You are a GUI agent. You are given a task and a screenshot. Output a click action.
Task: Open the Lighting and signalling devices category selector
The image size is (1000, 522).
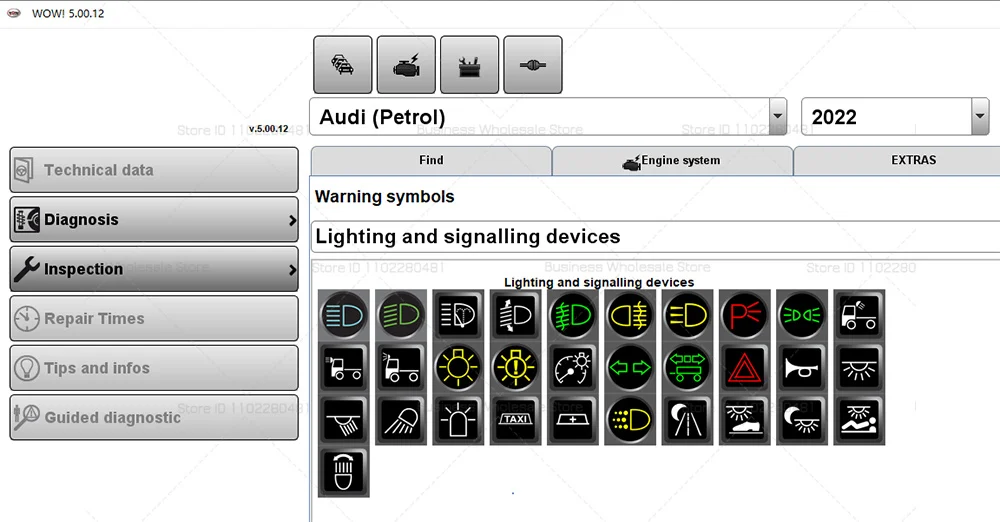click(655, 237)
